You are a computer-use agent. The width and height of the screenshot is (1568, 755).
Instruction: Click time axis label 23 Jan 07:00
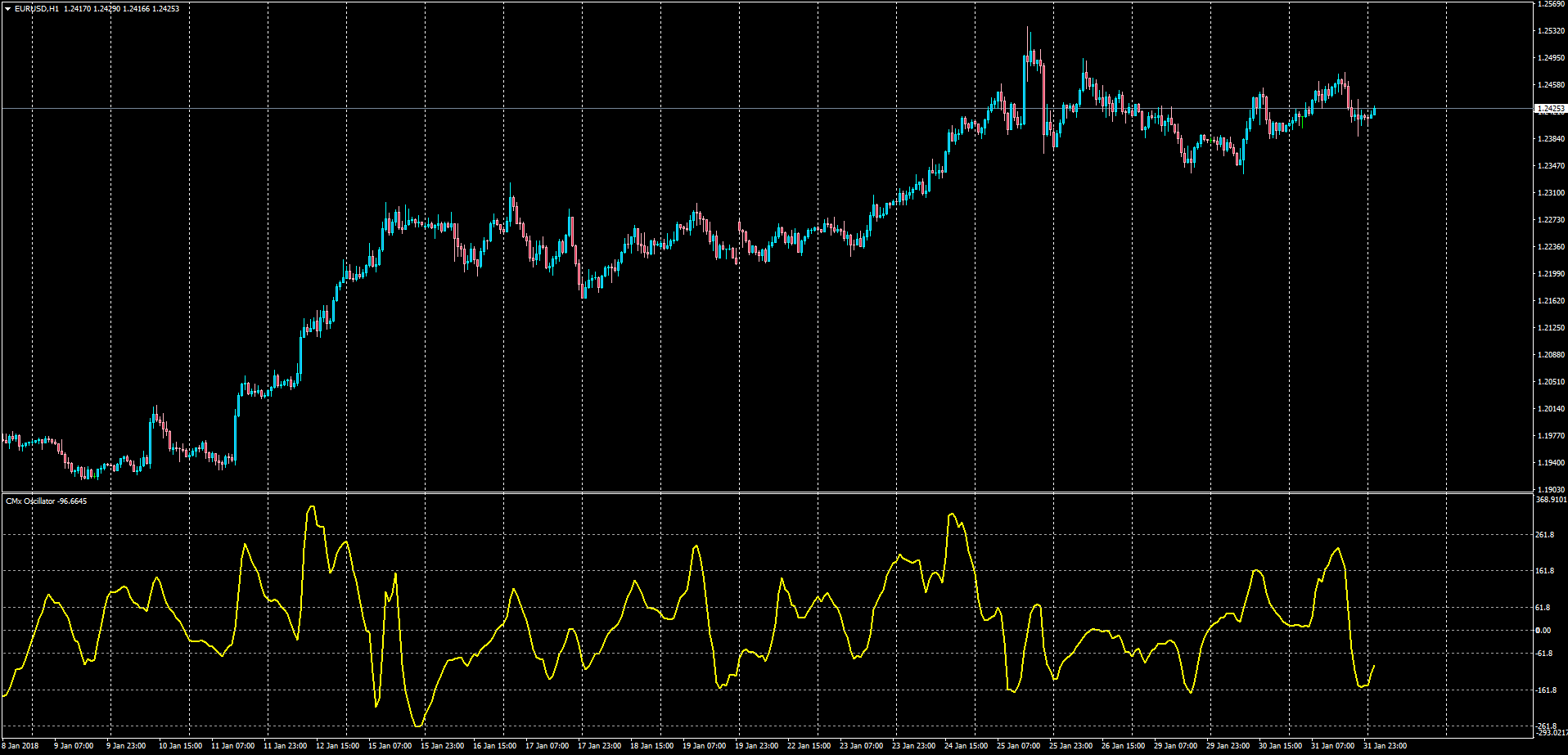tap(861, 746)
